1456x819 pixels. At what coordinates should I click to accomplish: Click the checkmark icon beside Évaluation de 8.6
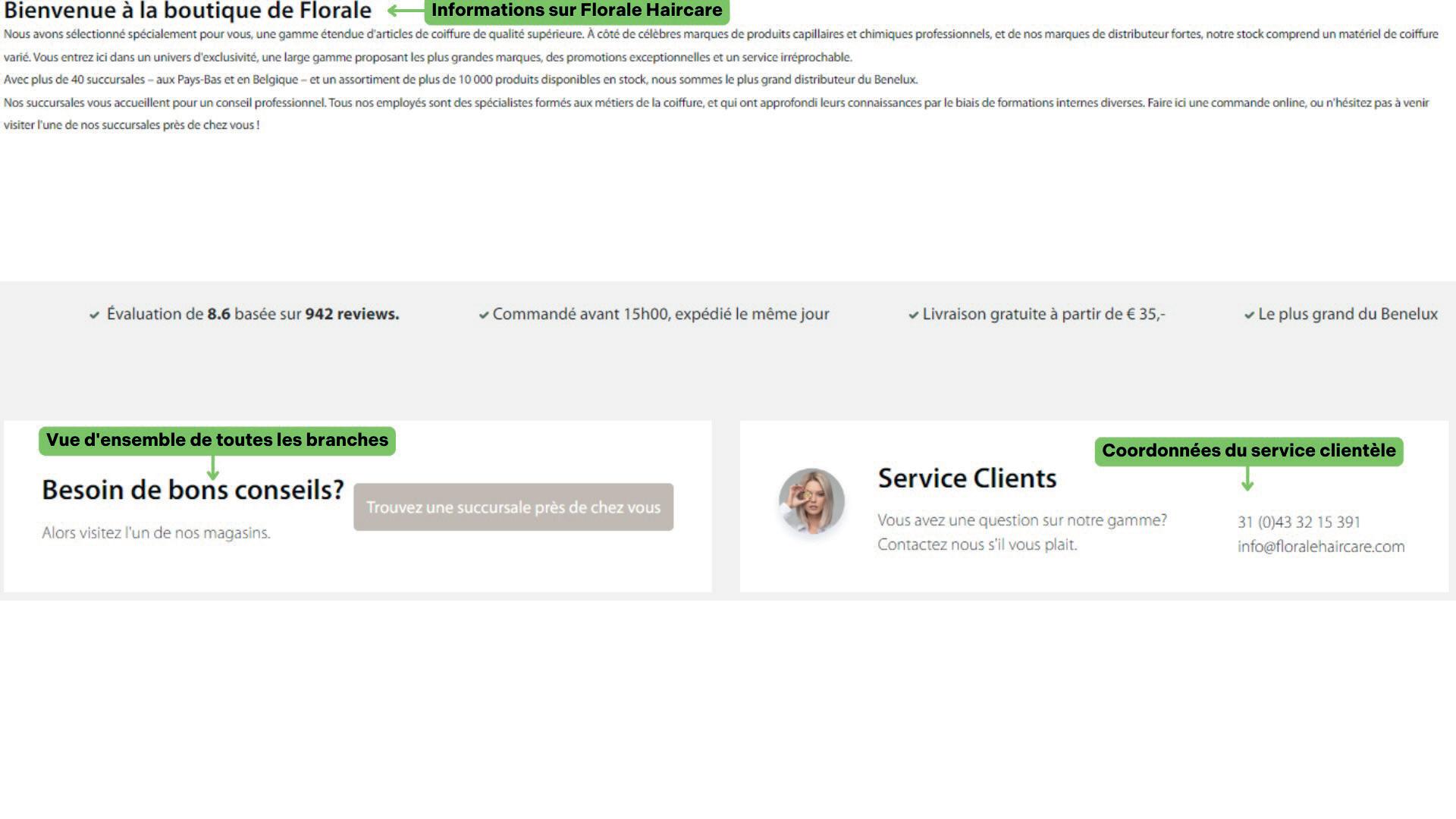coord(94,315)
